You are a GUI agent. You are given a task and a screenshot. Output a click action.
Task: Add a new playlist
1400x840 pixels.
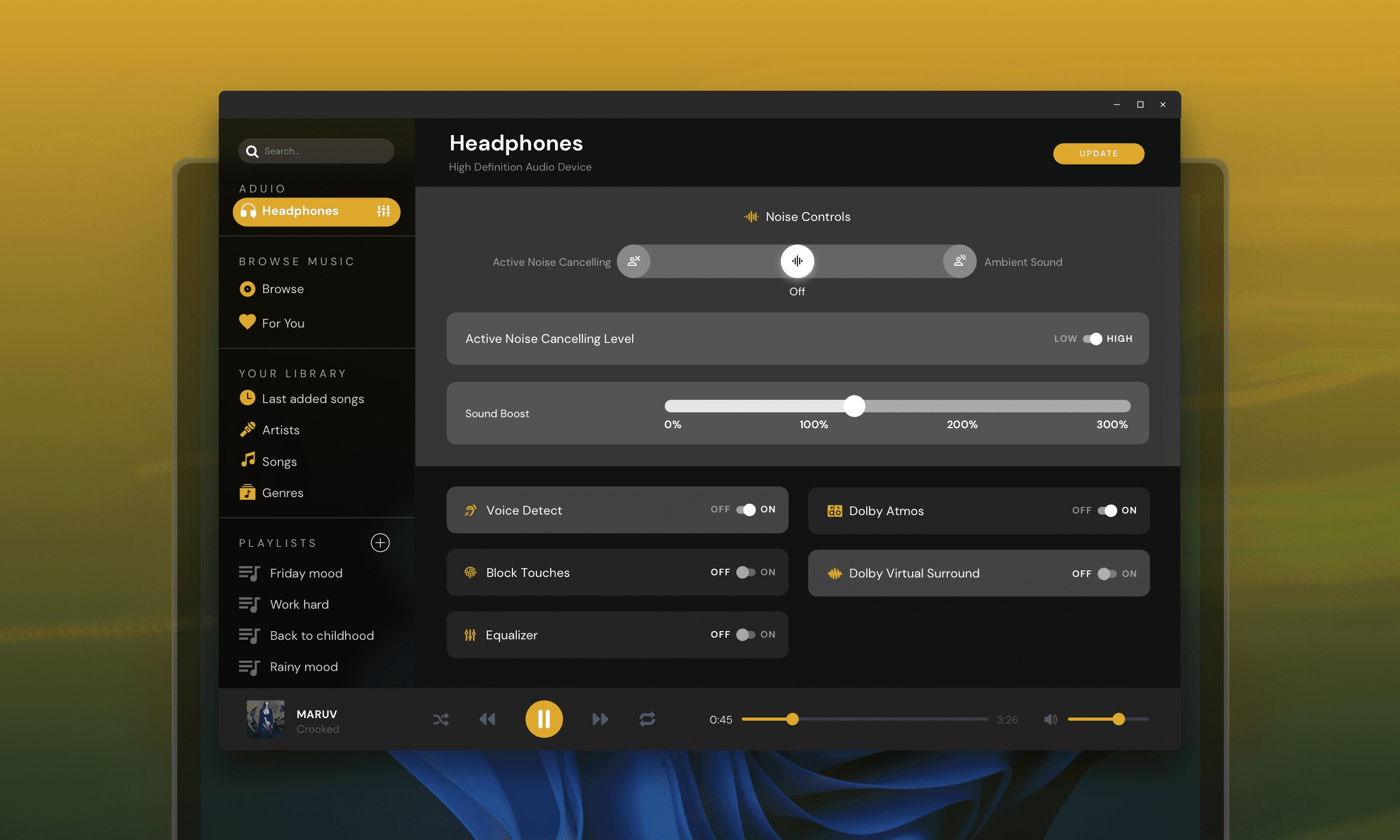(x=380, y=543)
